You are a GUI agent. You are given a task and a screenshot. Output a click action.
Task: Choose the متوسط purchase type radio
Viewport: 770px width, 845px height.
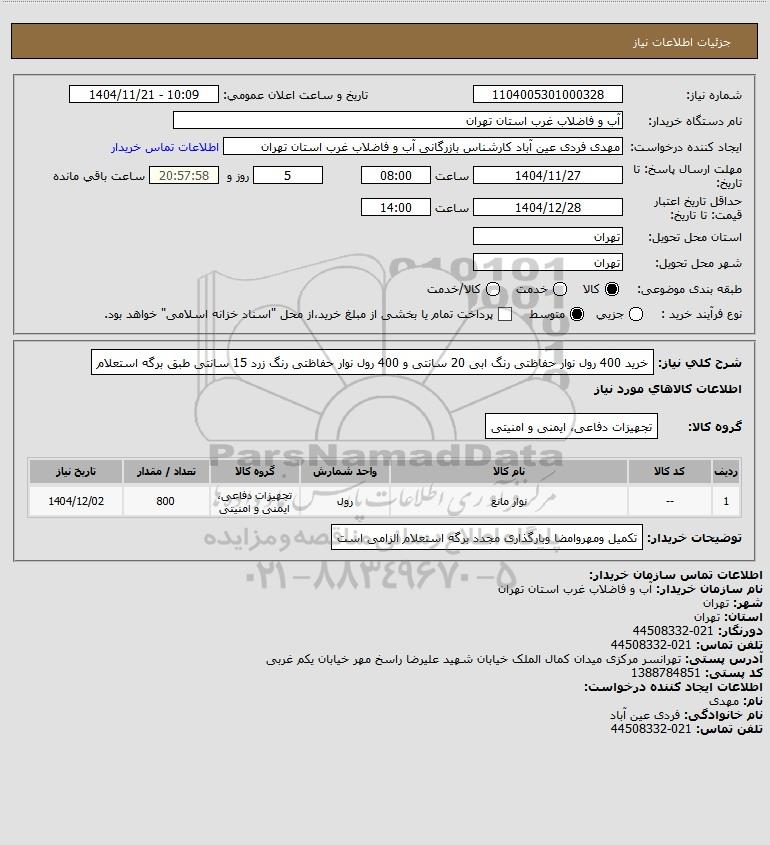point(577,314)
